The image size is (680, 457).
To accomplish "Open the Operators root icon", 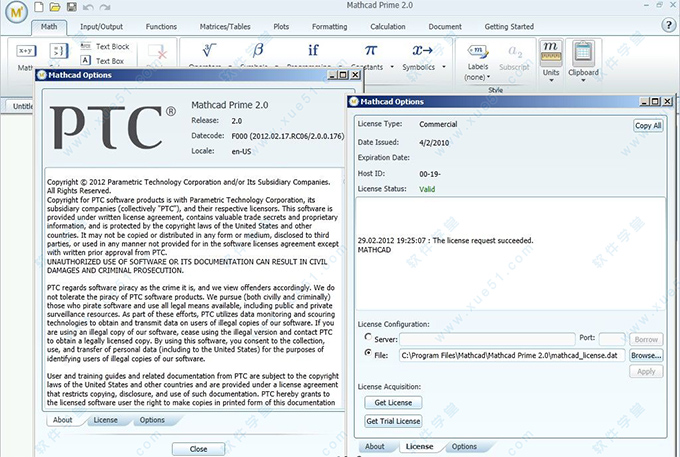I will (209, 50).
